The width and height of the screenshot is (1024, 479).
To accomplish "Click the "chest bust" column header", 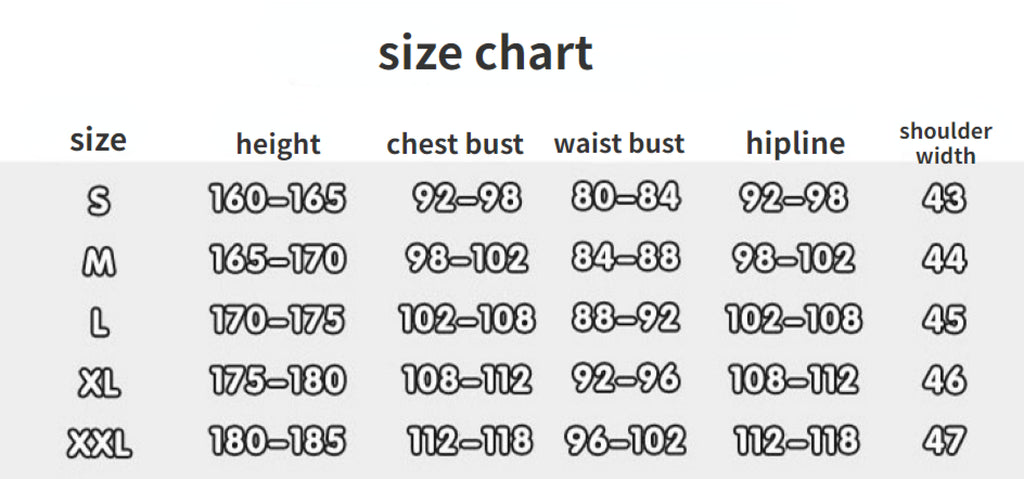I will point(455,144).
